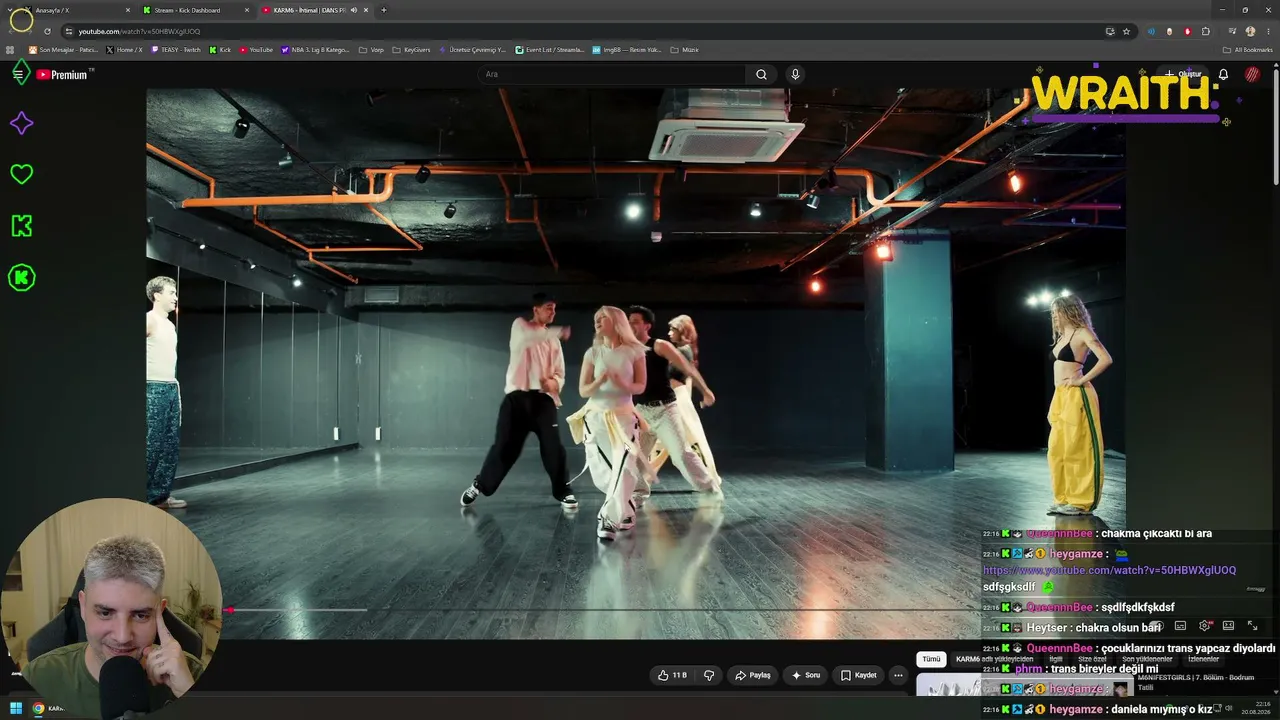The width and height of the screenshot is (1280, 720).
Task: Dislike the video with thumbs down
Action: point(709,675)
